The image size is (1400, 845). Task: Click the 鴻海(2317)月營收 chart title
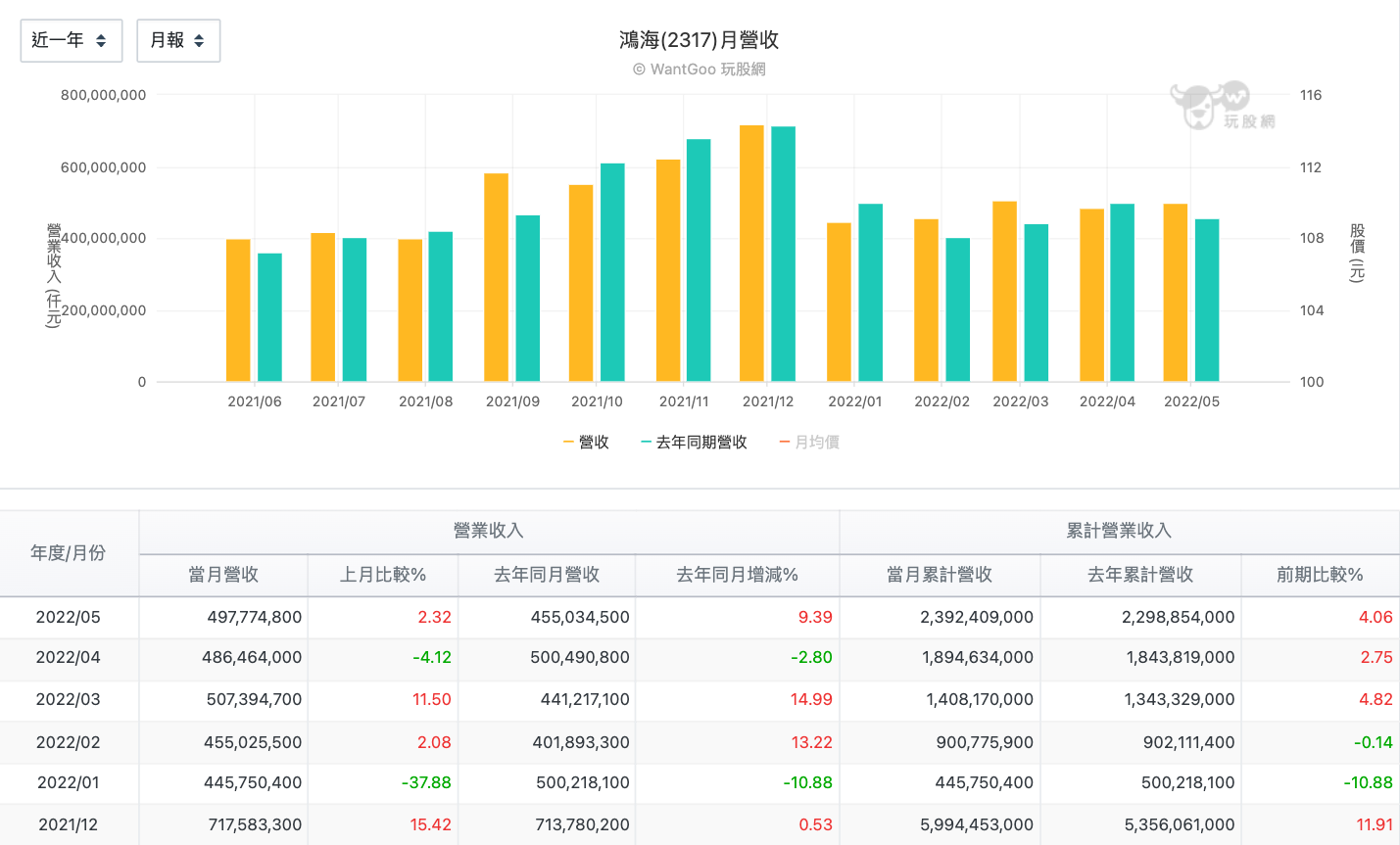[x=700, y=40]
